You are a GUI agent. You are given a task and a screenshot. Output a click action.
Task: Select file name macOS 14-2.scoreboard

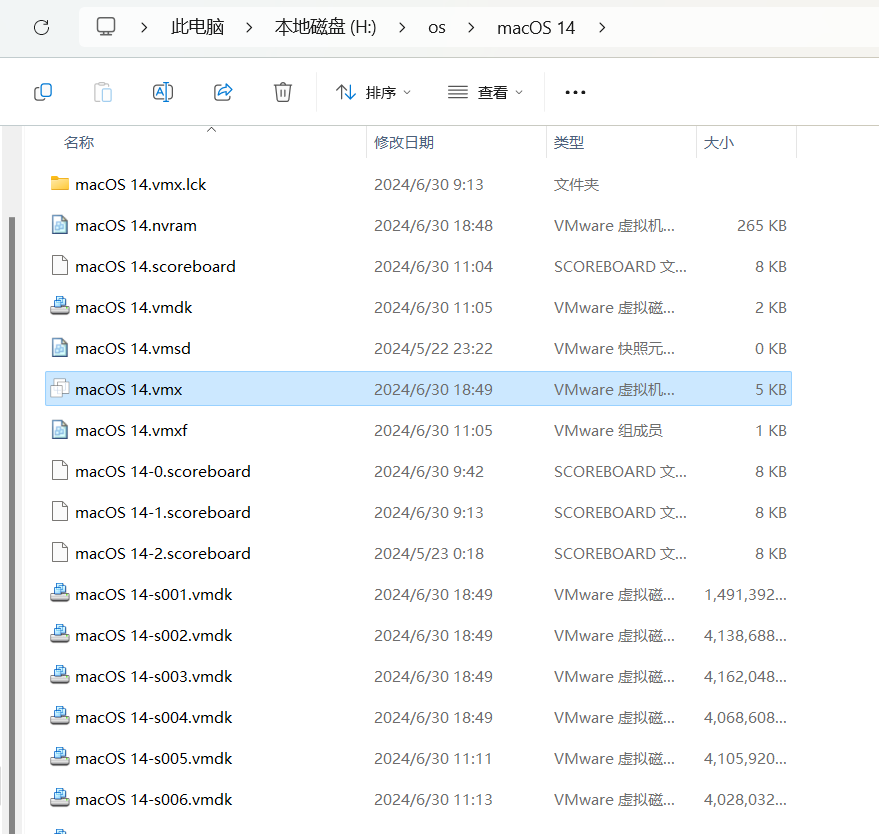point(163,553)
